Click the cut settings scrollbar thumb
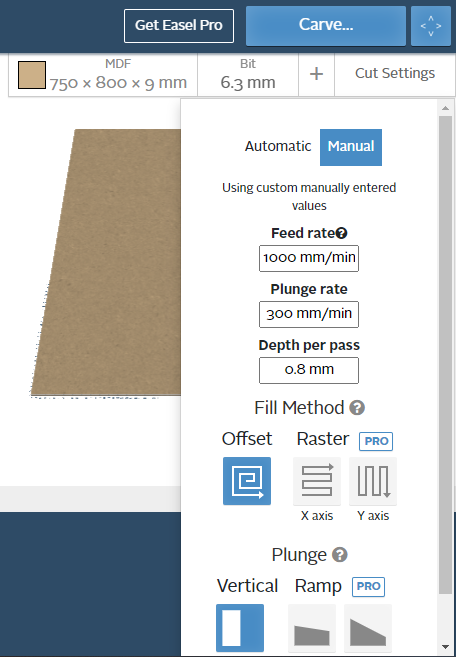The image size is (456, 657). (446, 355)
